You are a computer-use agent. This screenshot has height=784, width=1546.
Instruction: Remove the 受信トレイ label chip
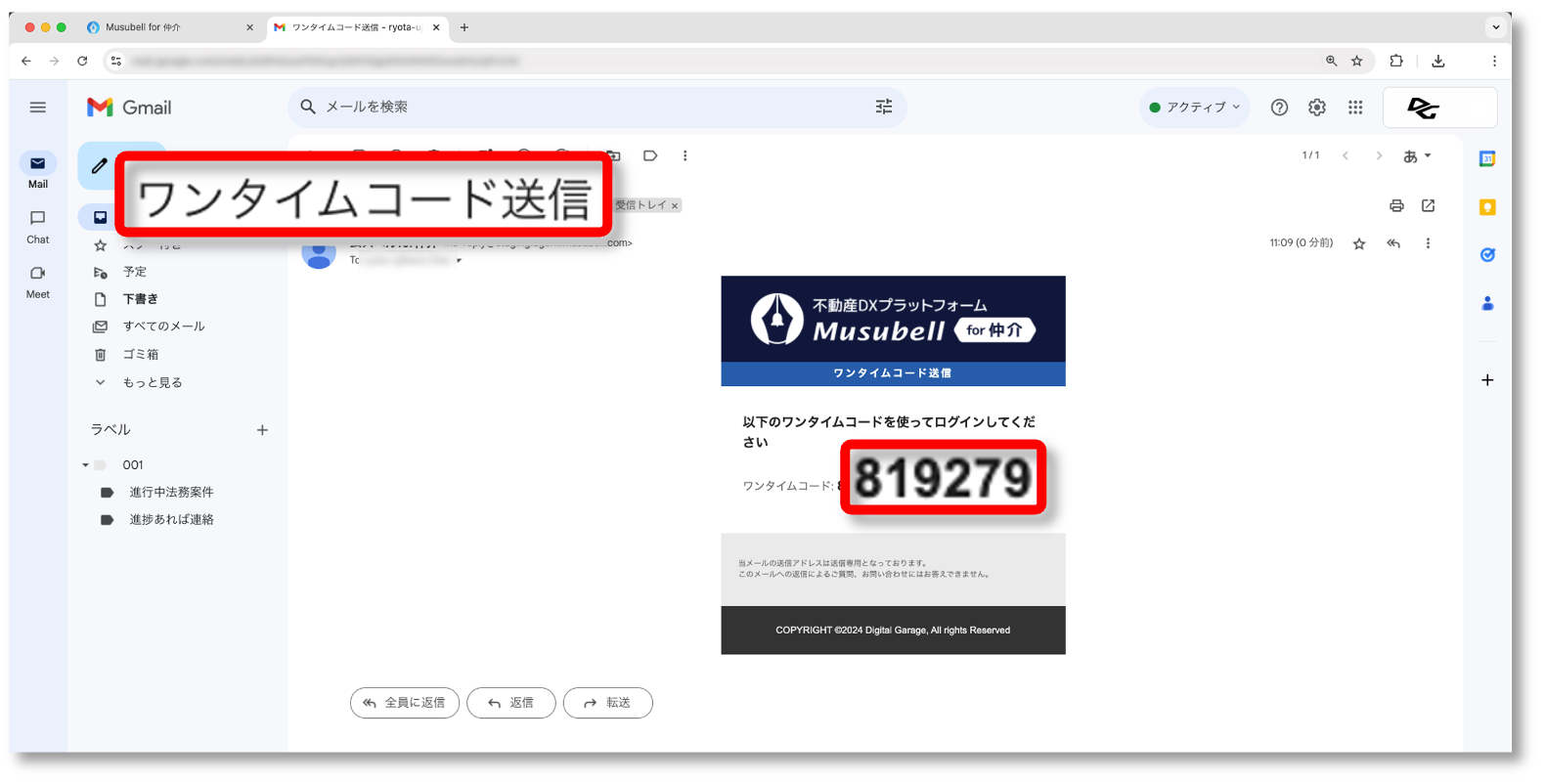point(675,206)
